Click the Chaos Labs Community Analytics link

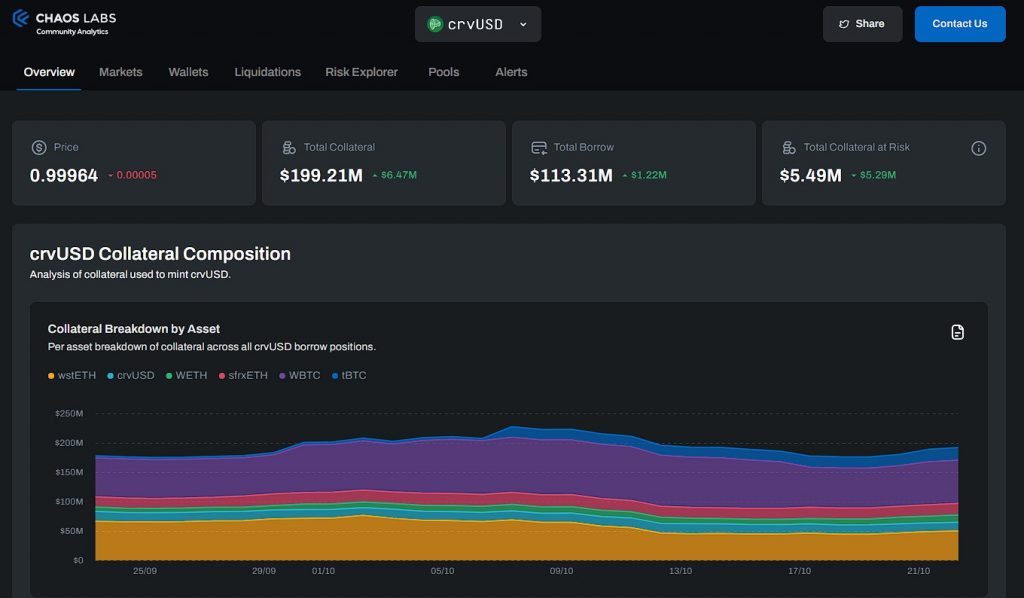[65, 22]
